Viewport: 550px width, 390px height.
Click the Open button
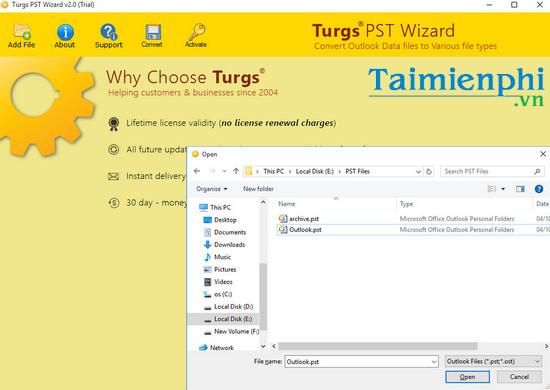(468, 377)
